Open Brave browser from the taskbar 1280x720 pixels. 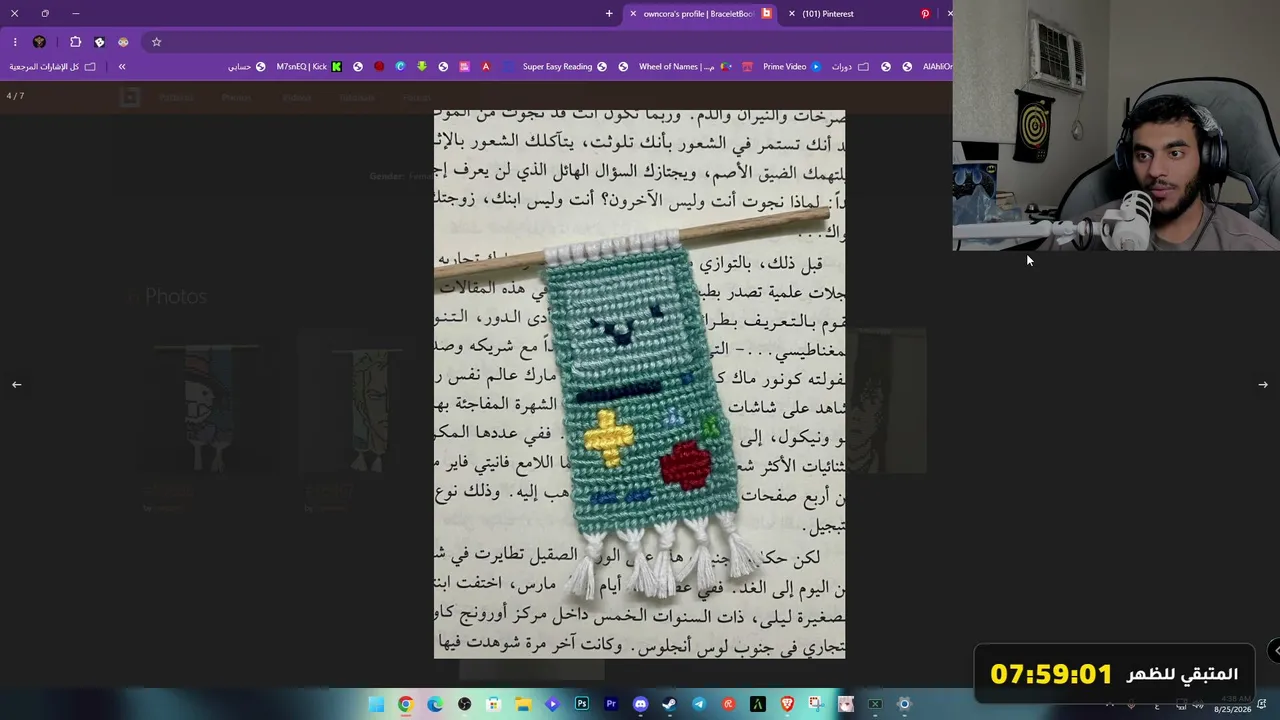point(787,704)
